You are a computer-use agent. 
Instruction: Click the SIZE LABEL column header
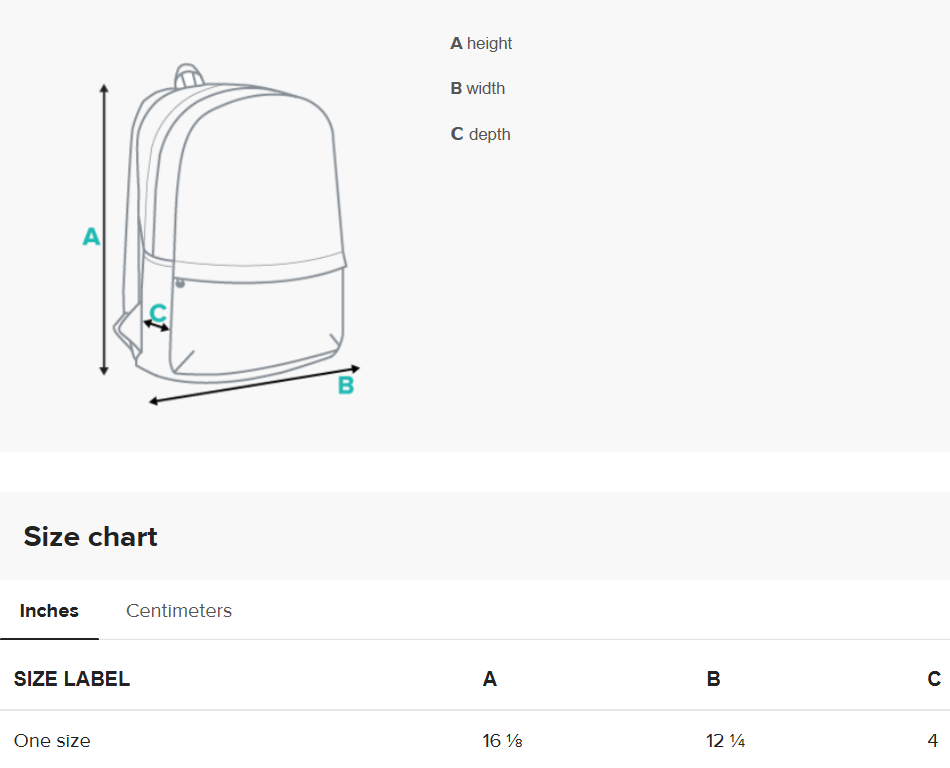pyautogui.click(x=72, y=679)
